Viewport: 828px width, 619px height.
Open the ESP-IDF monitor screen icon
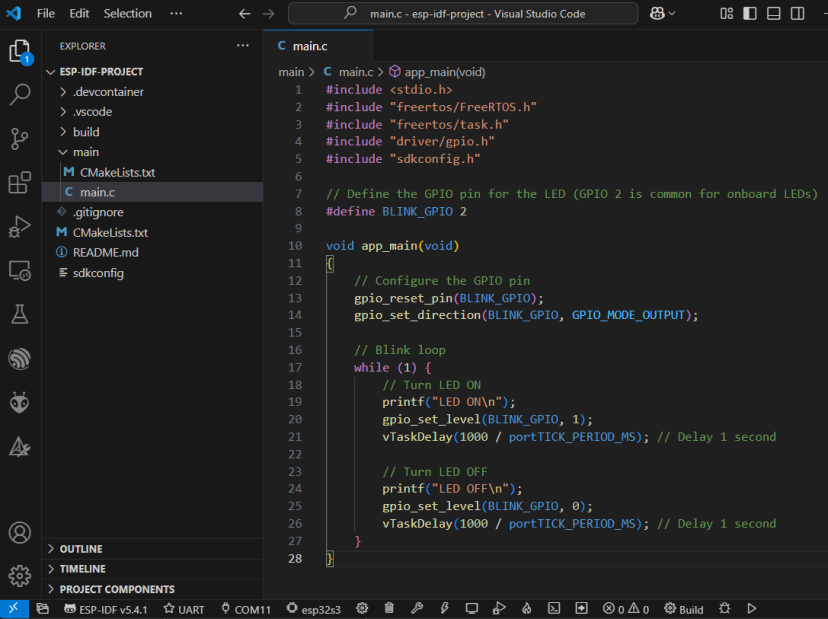coord(471,608)
